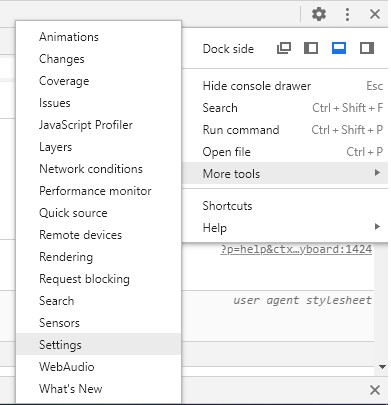Image resolution: width=391 pixels, height=405 pixels.
Task: Choose Open file menu entry
Action: (x=285, y=152)
